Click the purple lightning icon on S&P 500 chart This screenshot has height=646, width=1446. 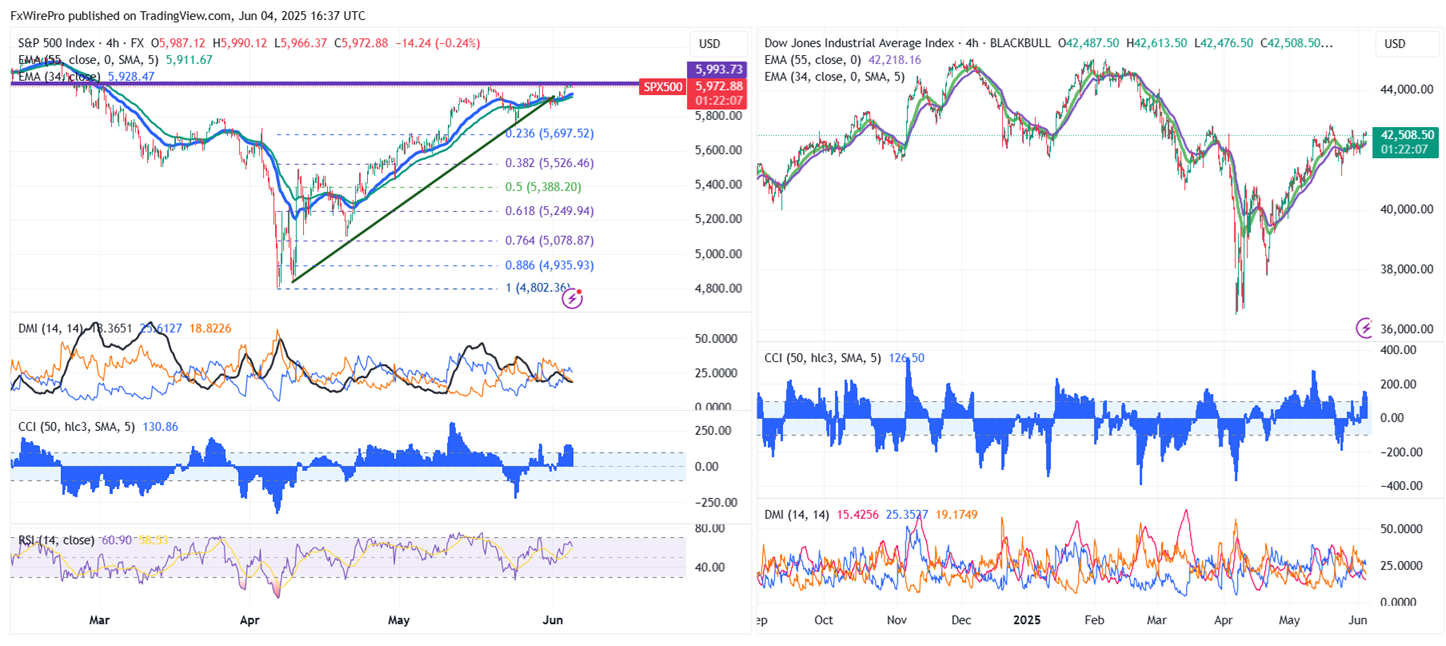pos(573,299)
